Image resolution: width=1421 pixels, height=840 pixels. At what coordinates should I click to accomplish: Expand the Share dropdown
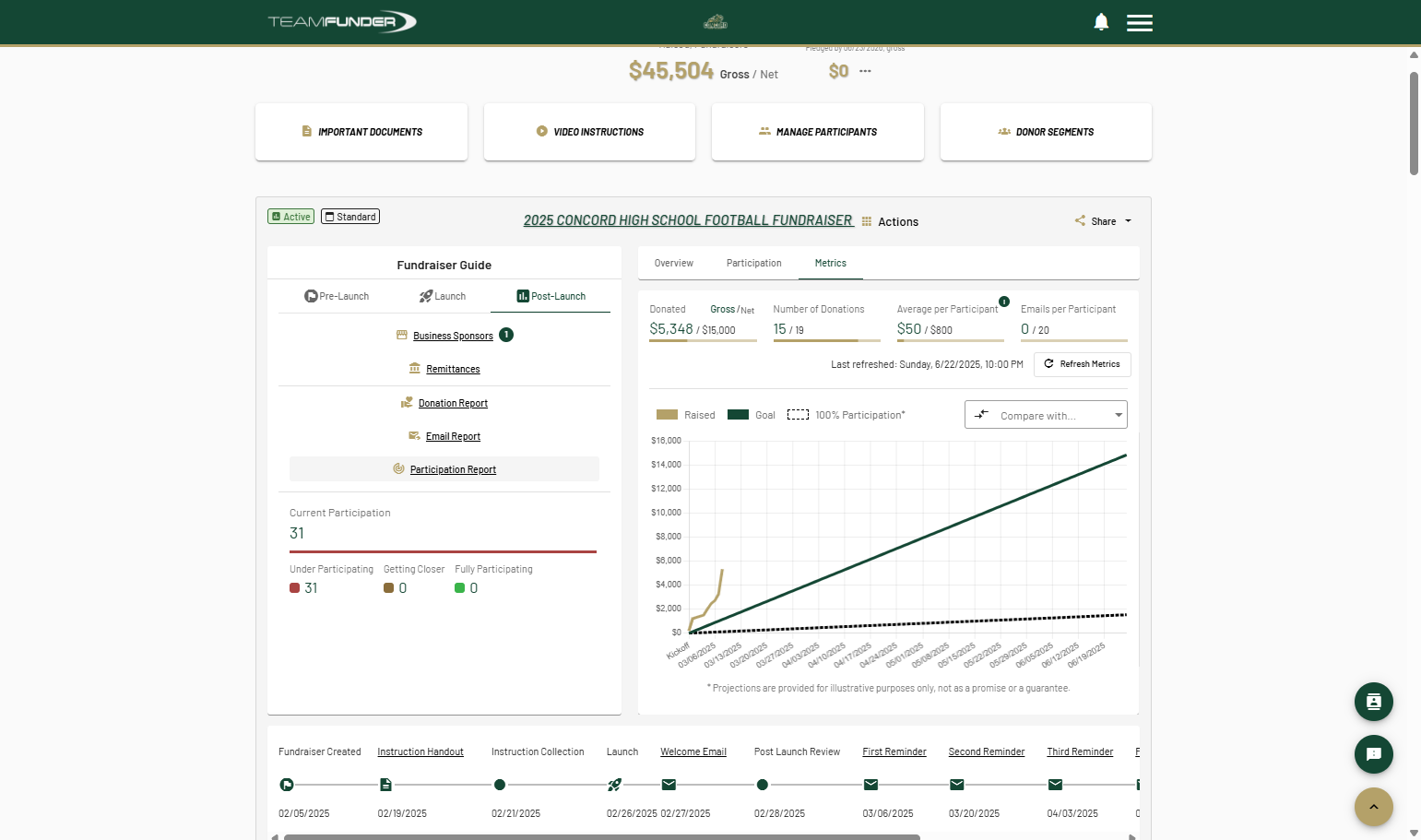coord(1103,221)
